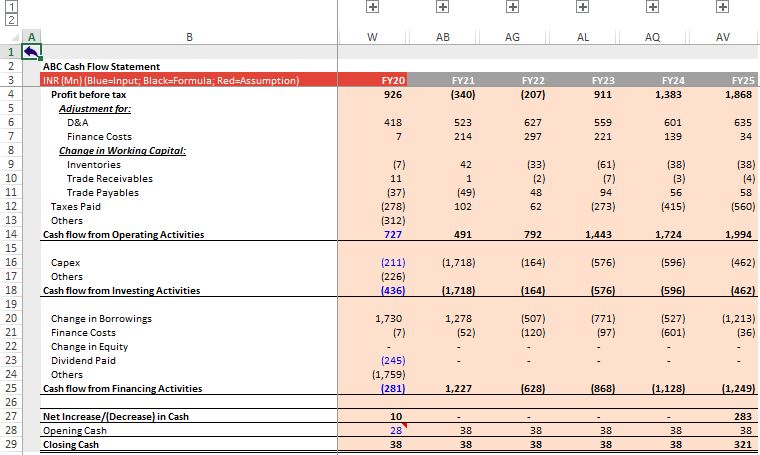This screenshot has width=760, height=455.
Task: Select the 'Inventories' label cell
Action: [x=189, y=165]
